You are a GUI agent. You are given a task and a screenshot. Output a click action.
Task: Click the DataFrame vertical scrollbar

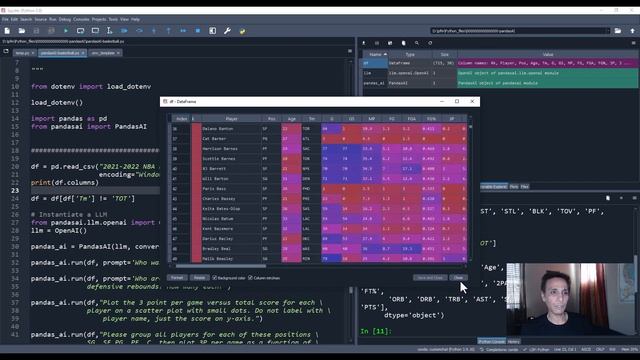pyautogui.click(x=470, y=127)
